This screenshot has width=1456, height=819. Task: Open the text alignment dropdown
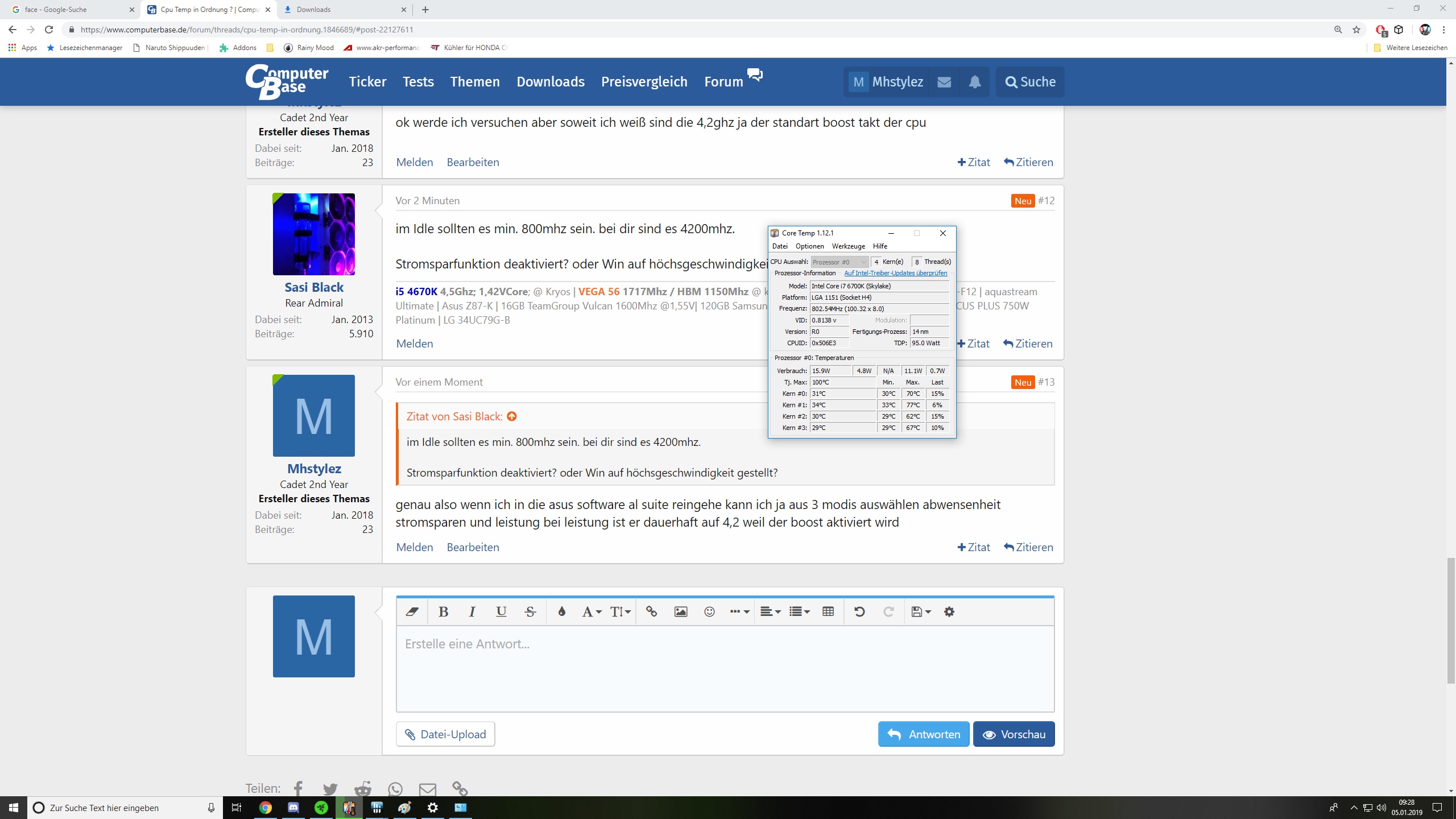tap(771, 612)
